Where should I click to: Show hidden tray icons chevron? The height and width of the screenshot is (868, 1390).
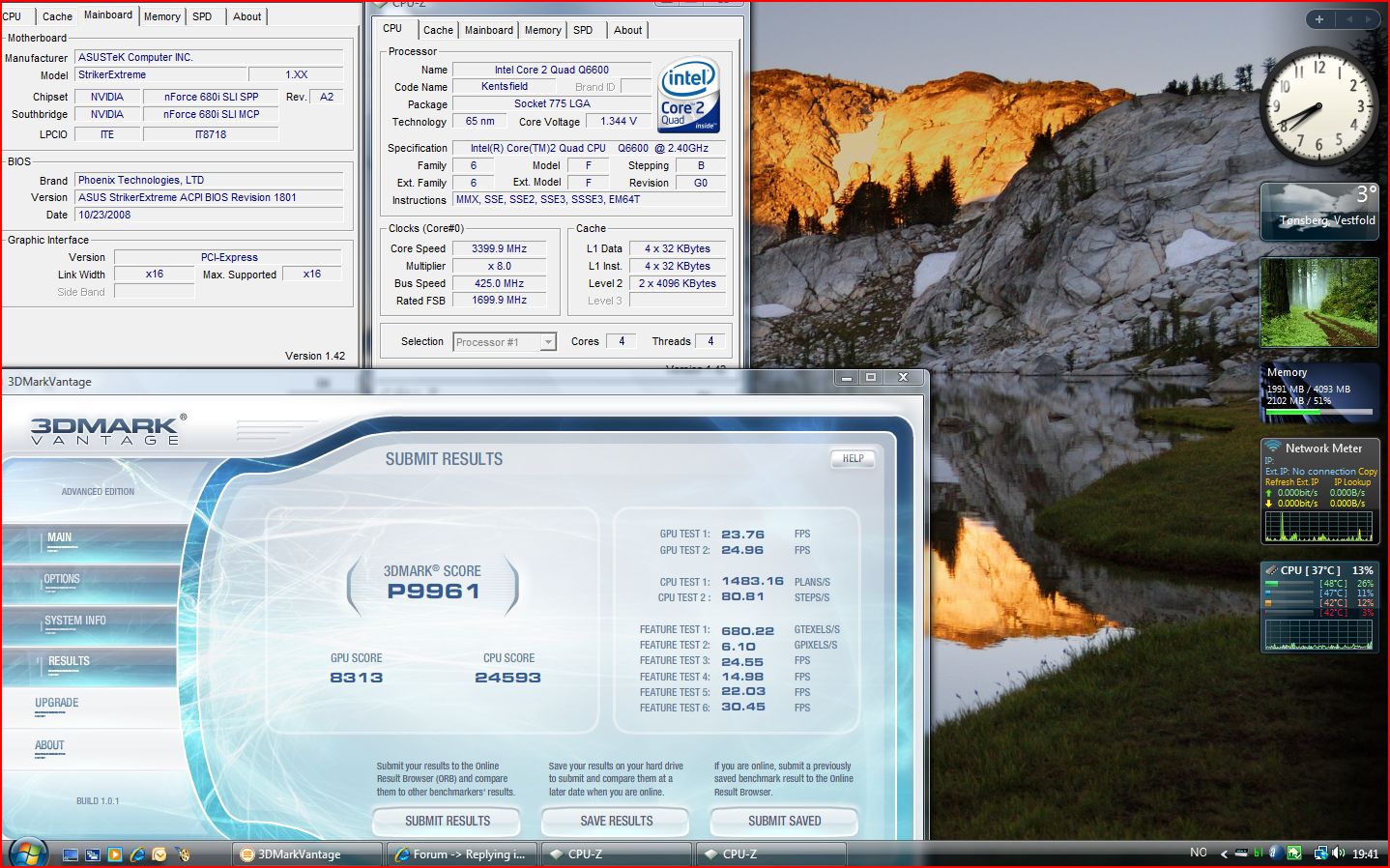point(1224,854)
